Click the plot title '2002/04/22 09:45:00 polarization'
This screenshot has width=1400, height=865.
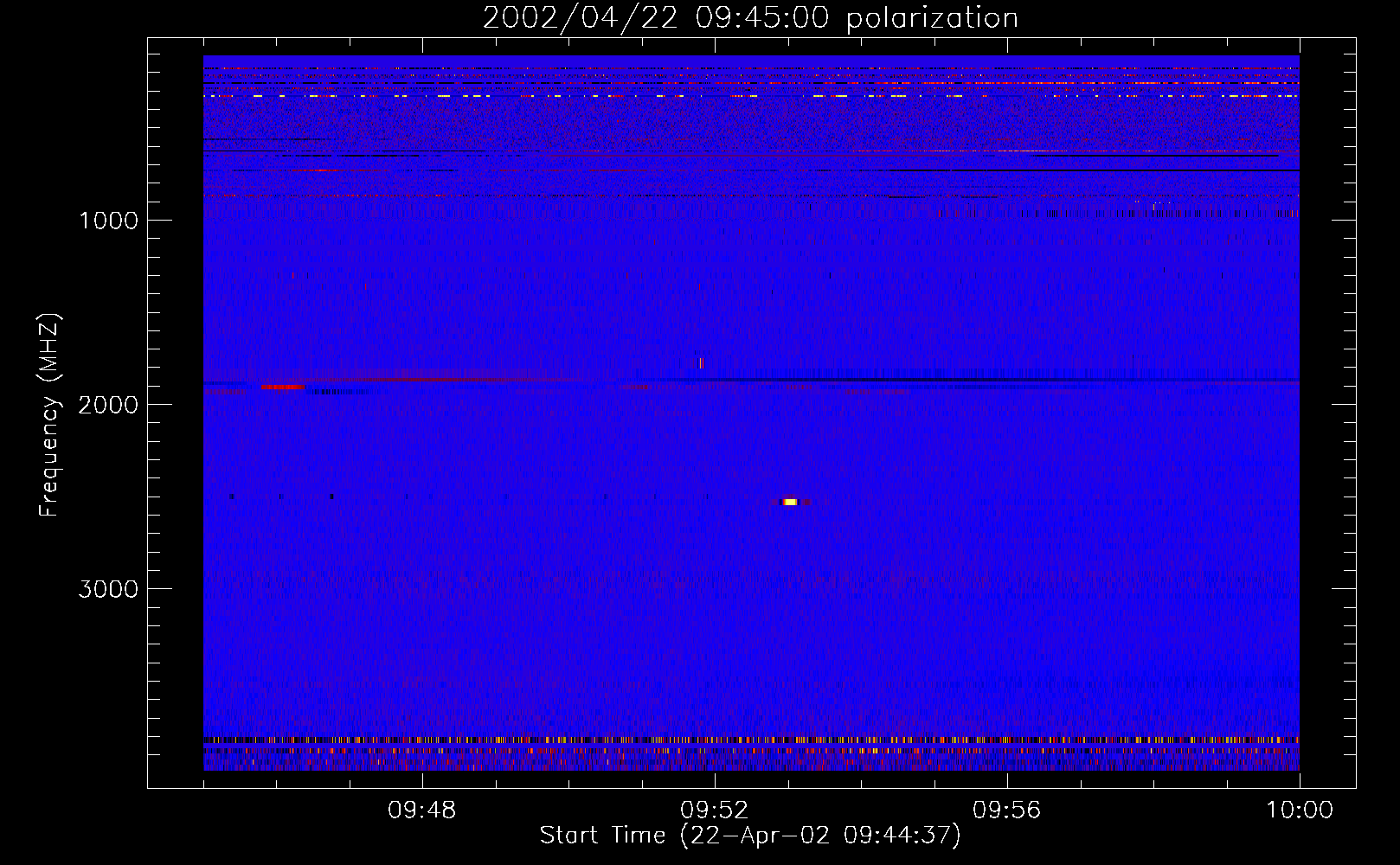[750, 18]
